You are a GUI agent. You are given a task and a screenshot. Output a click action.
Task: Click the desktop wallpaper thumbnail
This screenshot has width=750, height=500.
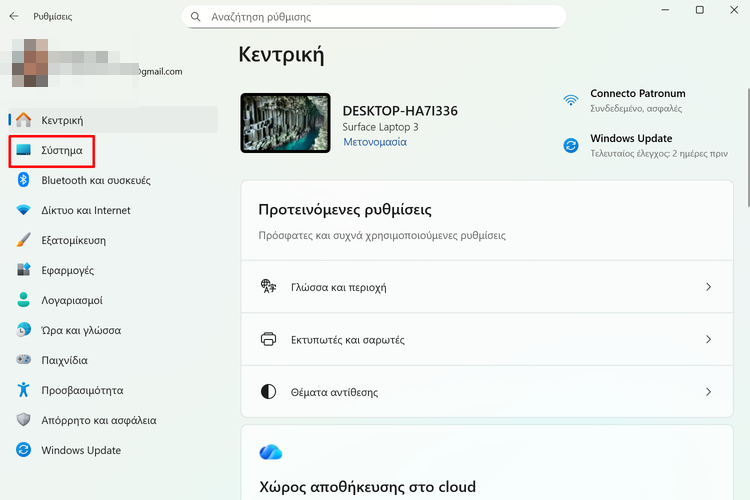(285, 123)
